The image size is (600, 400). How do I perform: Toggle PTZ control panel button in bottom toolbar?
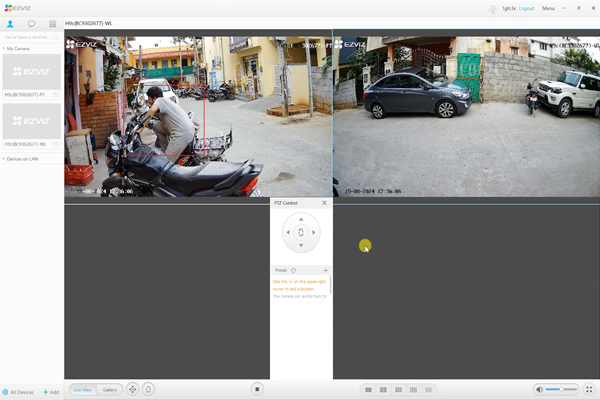[x=132, y=389]
